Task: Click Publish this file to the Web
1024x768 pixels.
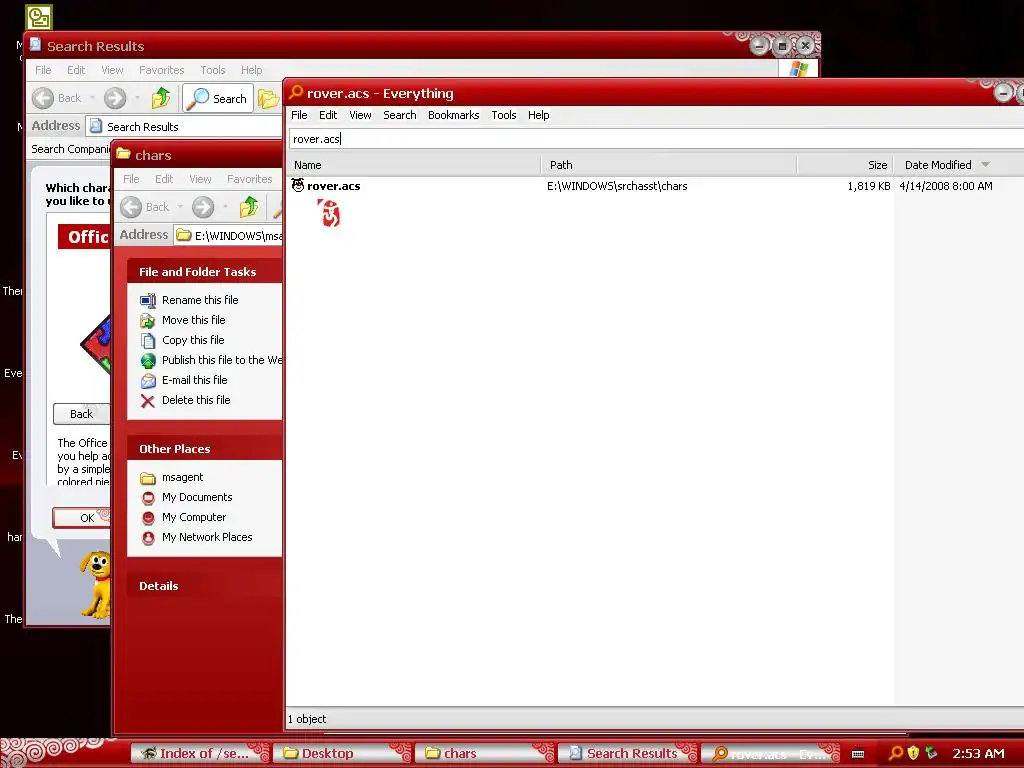Action: coord(222,360)
